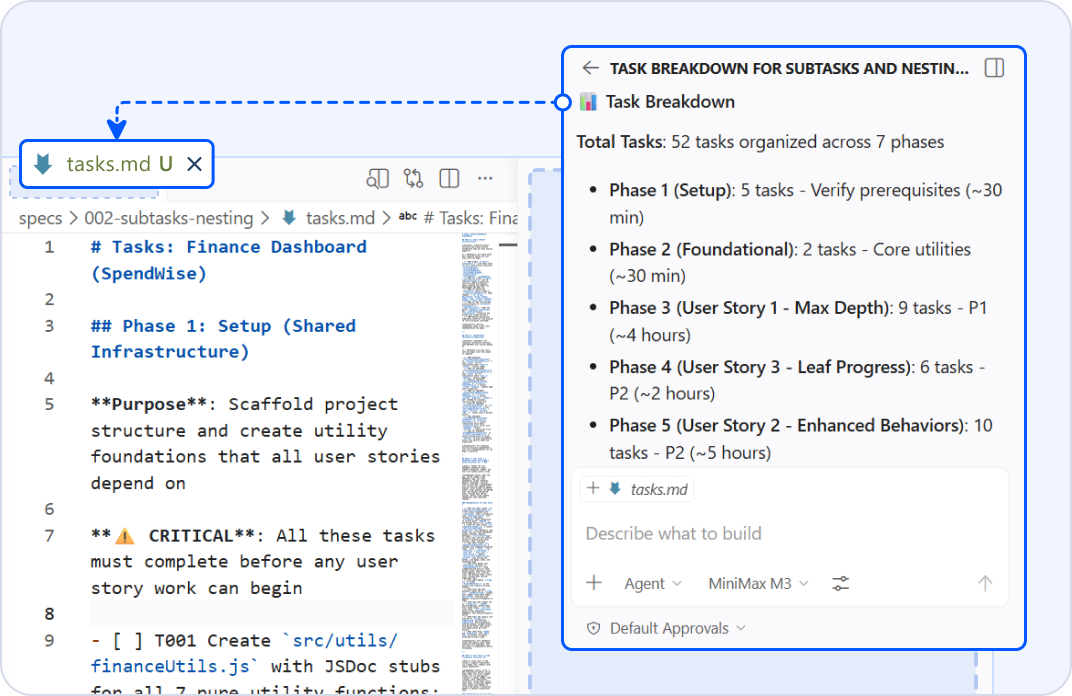Add context with plus beside tasks.md chip
Image resolution: width=1072 pixels, height=696 pixels.
coord(593,488)
